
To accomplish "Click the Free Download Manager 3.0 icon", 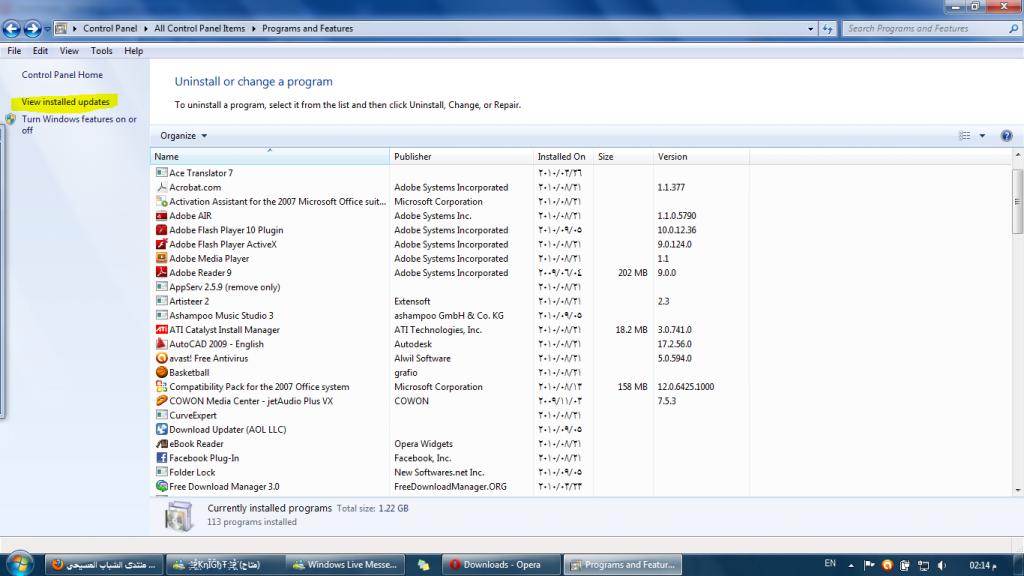I will pyautogui.click(x=161, y=486).
